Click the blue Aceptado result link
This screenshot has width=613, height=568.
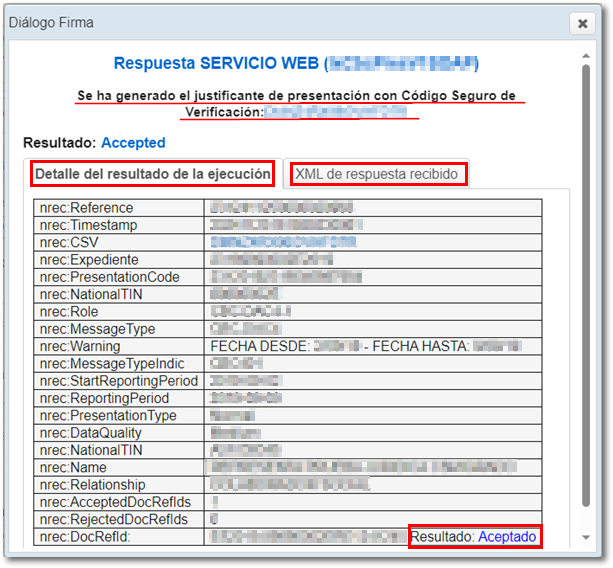tap(507, 537)
